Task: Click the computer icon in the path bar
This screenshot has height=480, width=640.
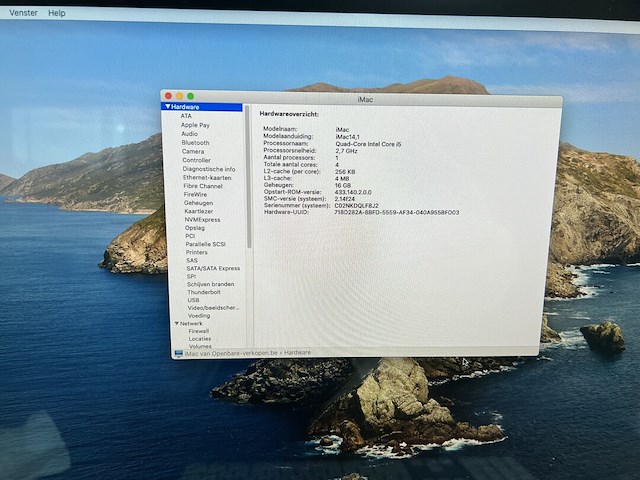Action: tap(179, 353)
